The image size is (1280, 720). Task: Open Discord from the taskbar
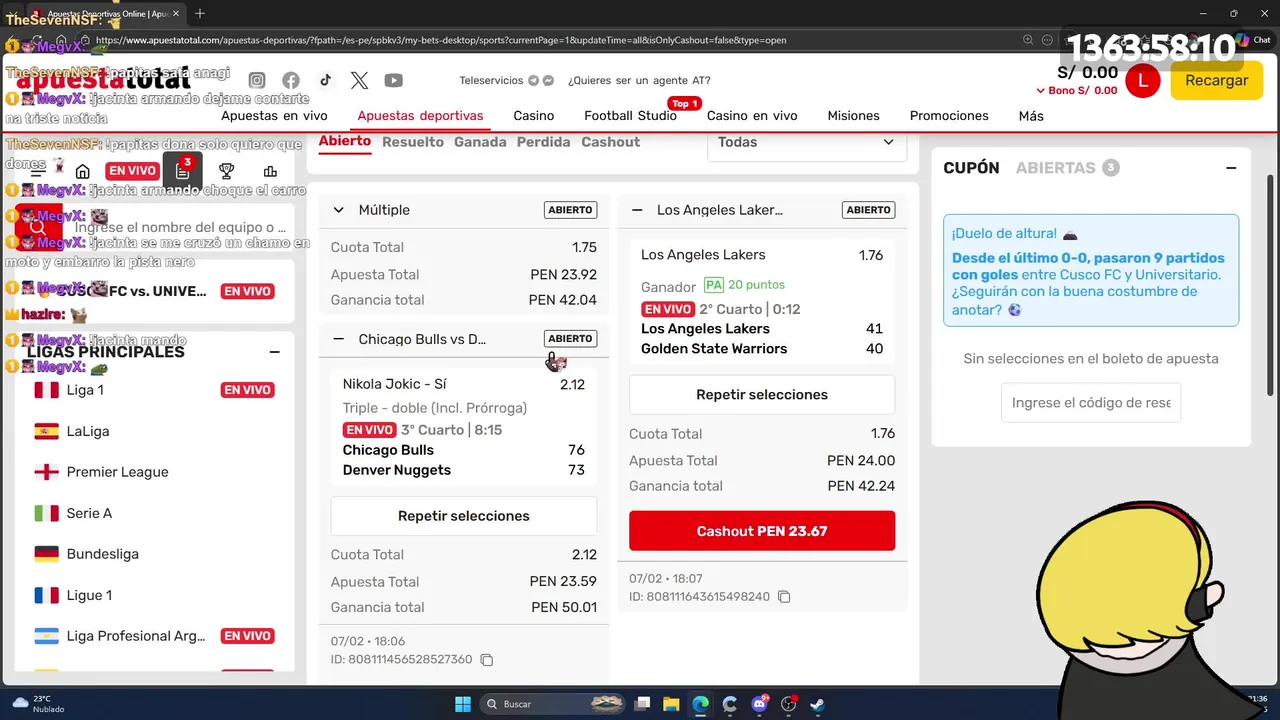tap(759, 704)
